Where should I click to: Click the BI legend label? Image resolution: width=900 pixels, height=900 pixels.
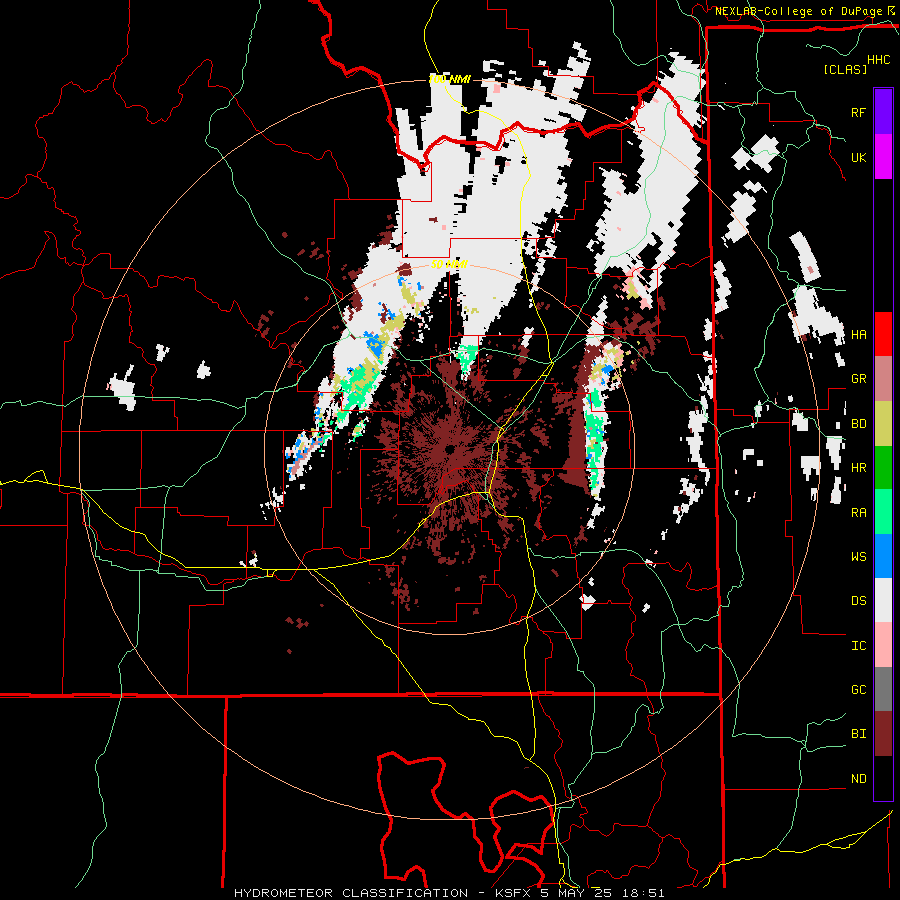[x=858, y=734]
